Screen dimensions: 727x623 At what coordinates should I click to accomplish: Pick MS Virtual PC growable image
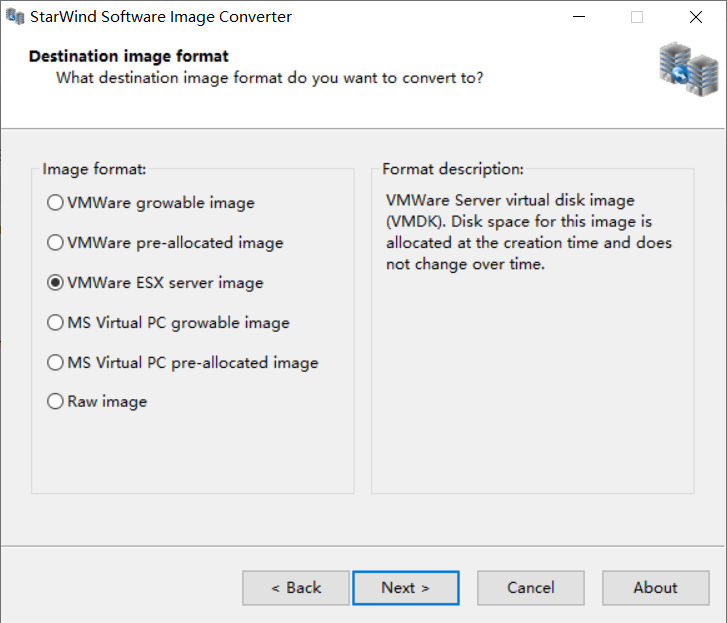pos(55,323)
